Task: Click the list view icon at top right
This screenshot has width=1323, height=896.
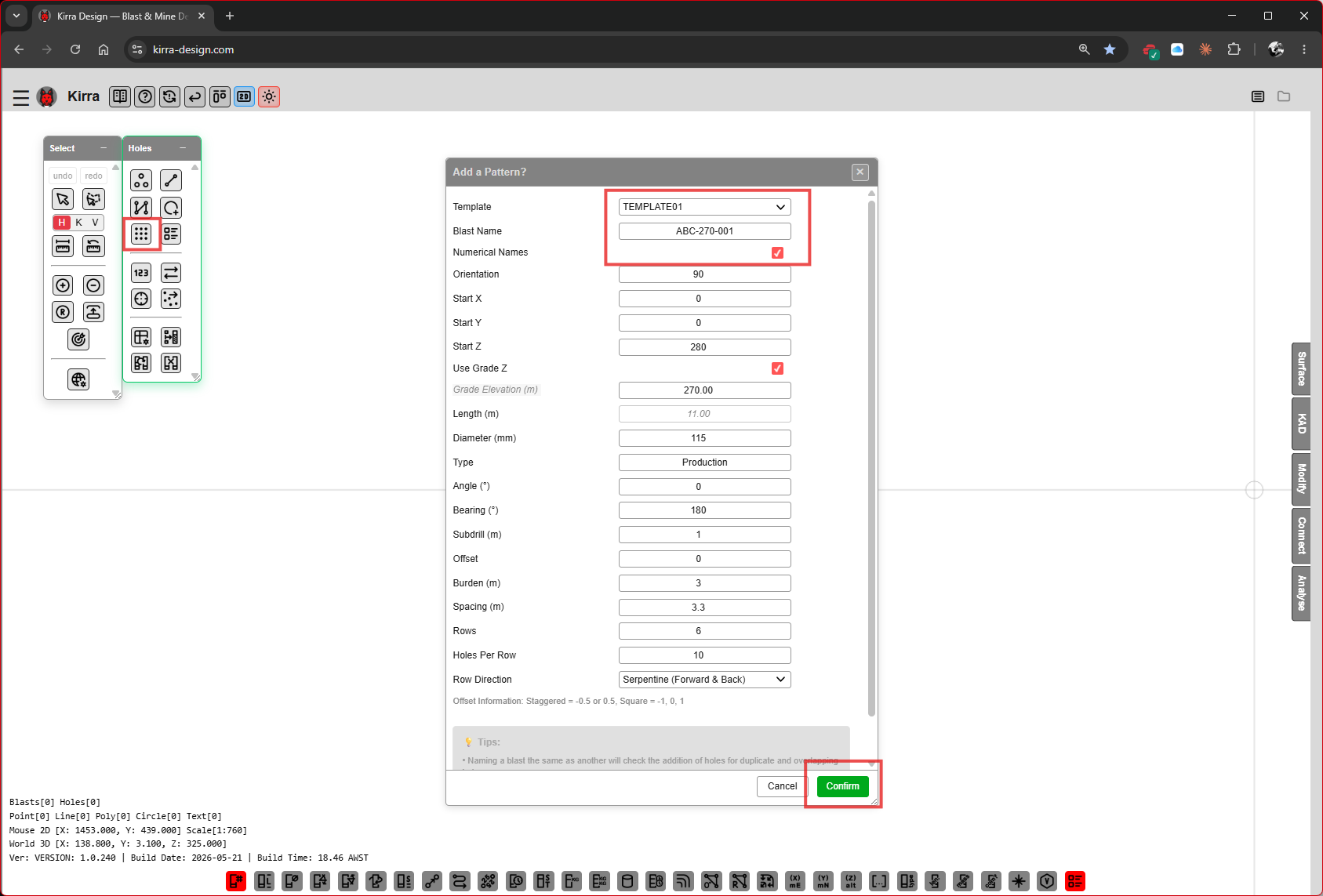Action: tap(1258, 96)
